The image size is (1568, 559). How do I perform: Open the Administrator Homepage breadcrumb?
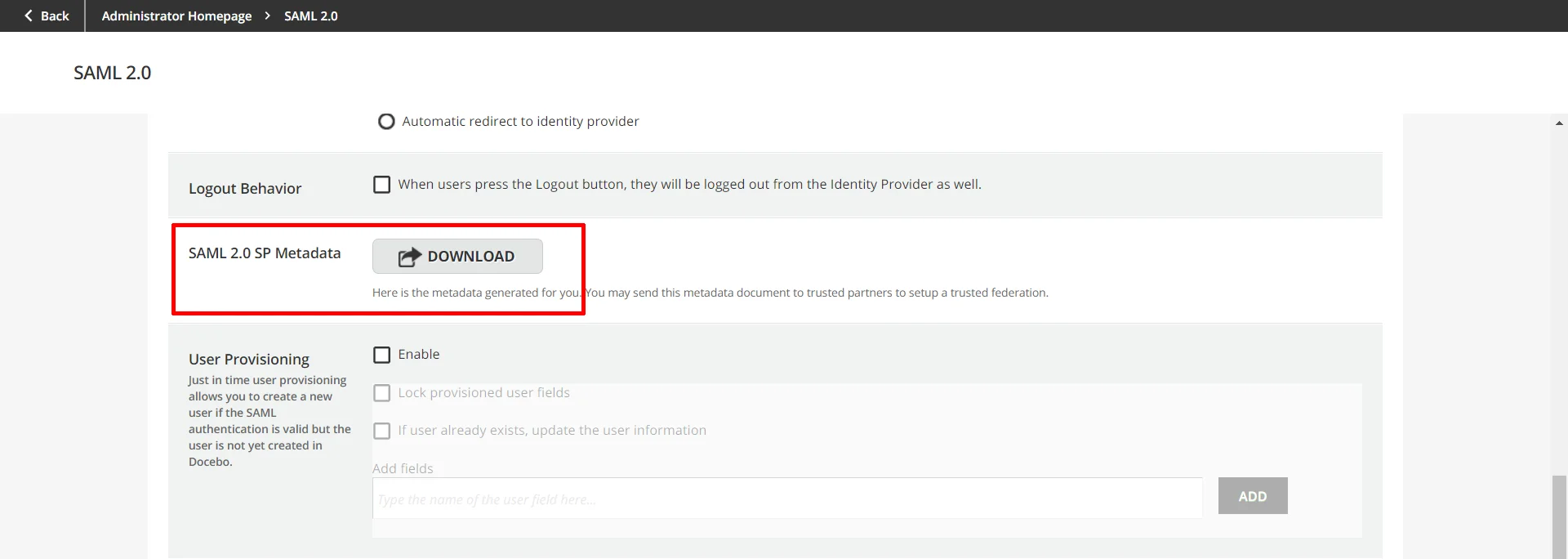pyautogui.click(x=176, y=16)
